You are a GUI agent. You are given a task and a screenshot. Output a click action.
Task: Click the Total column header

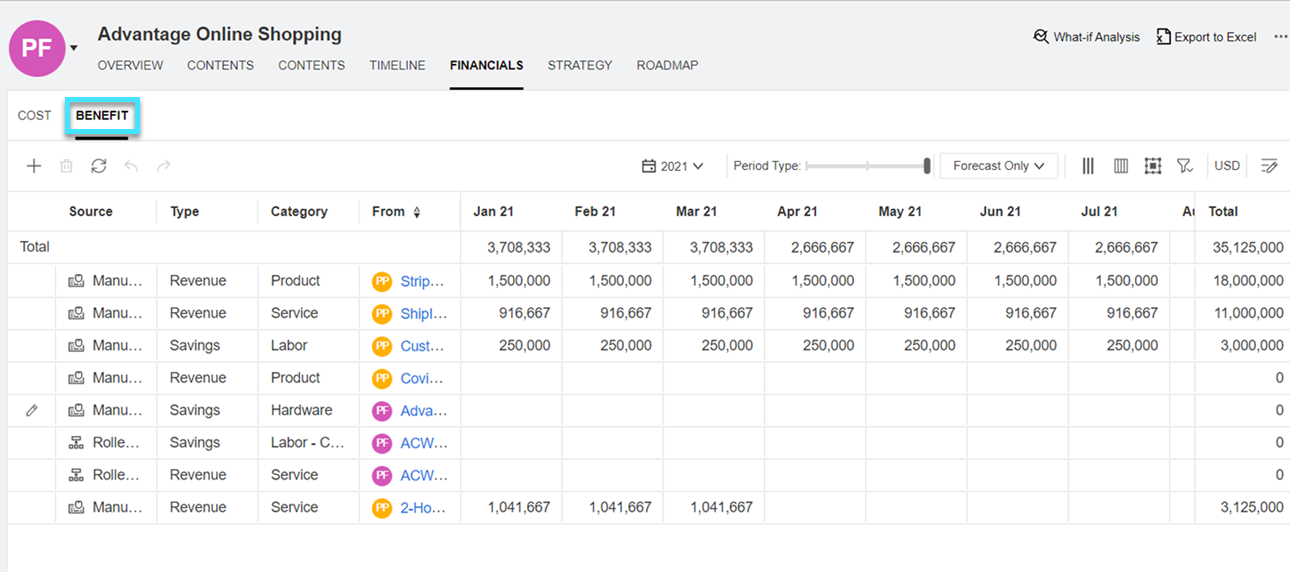point(1223,212)
